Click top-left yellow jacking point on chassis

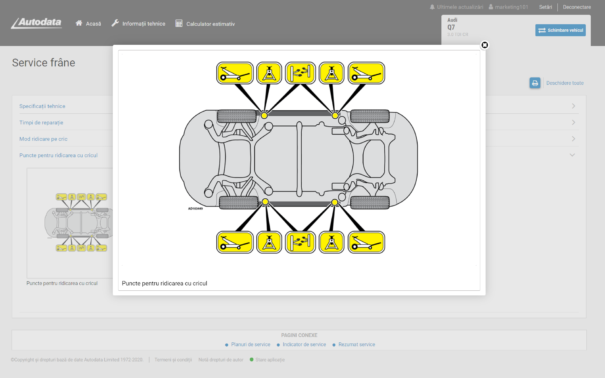tap(264, 115)
